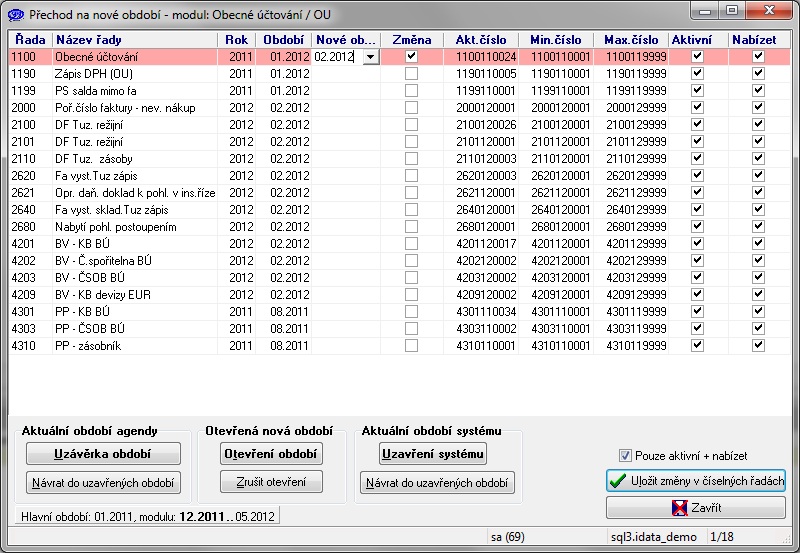This screenshot has height=553, width=800.
Task: Uncheck Pouze aktivní + nabízet option
Action: pyautogui.click(x=624, y=456)
